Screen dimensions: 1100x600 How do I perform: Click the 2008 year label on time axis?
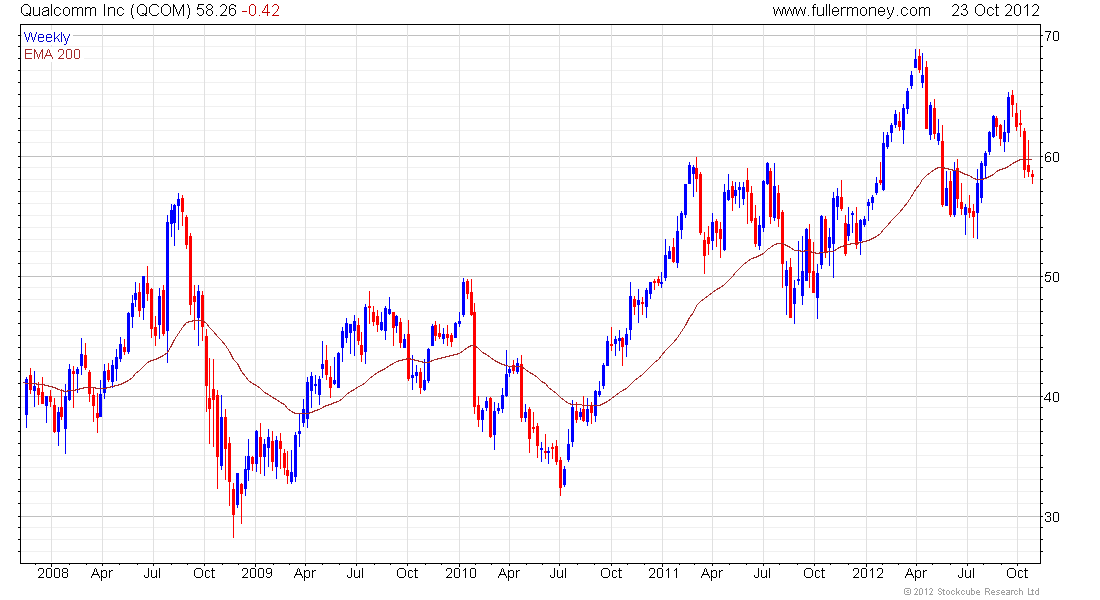53,573
